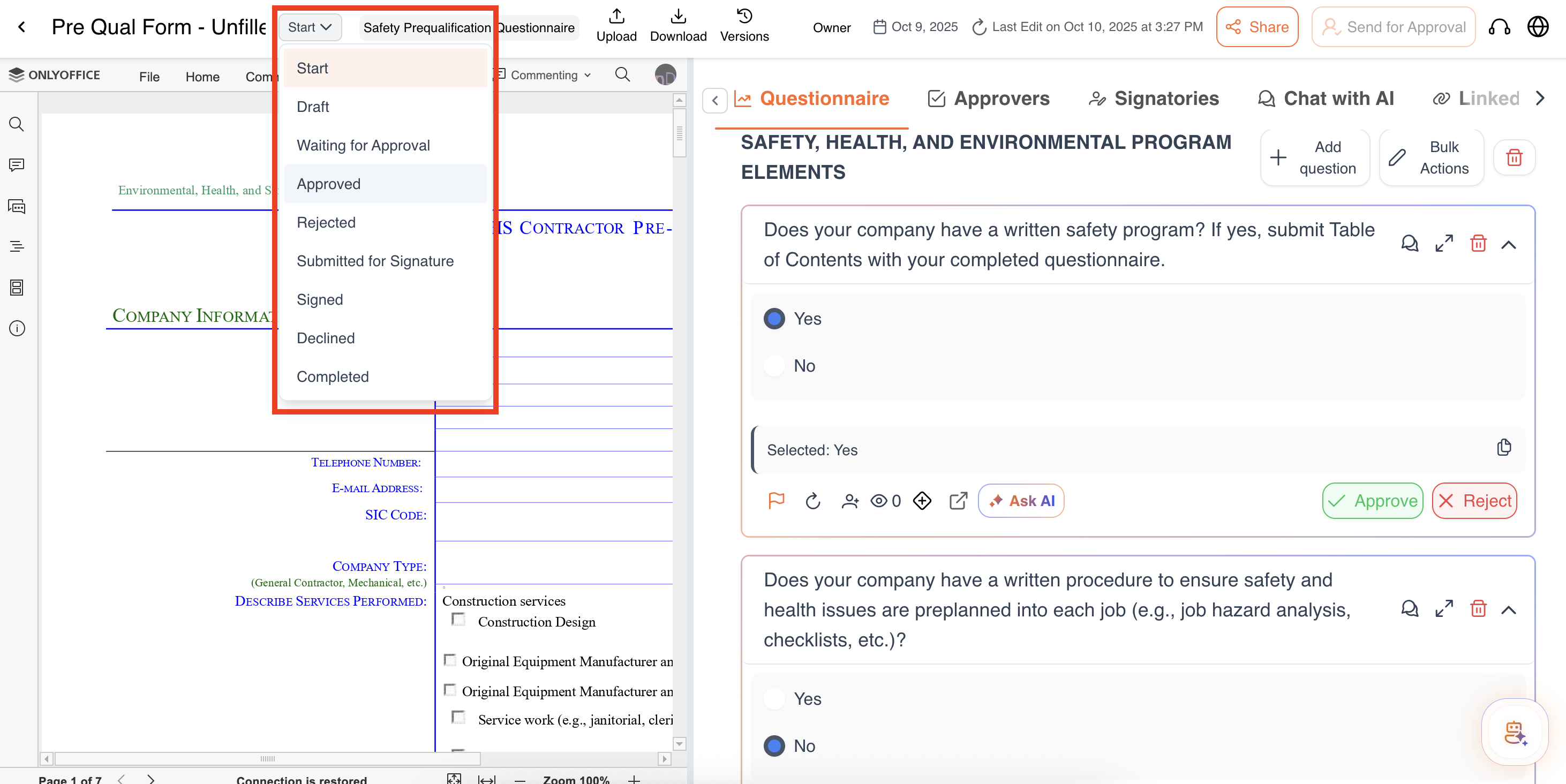Screen dimensions: 1566x784
Task: Expand the second question to fullscreen
Action: point(1444,609)
